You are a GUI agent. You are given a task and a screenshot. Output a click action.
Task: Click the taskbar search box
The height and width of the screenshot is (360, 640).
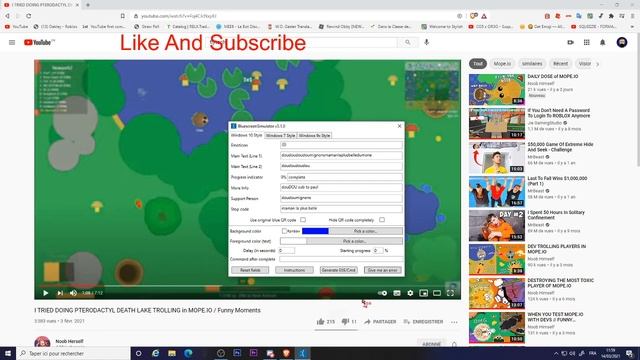(x=73, y=353)
